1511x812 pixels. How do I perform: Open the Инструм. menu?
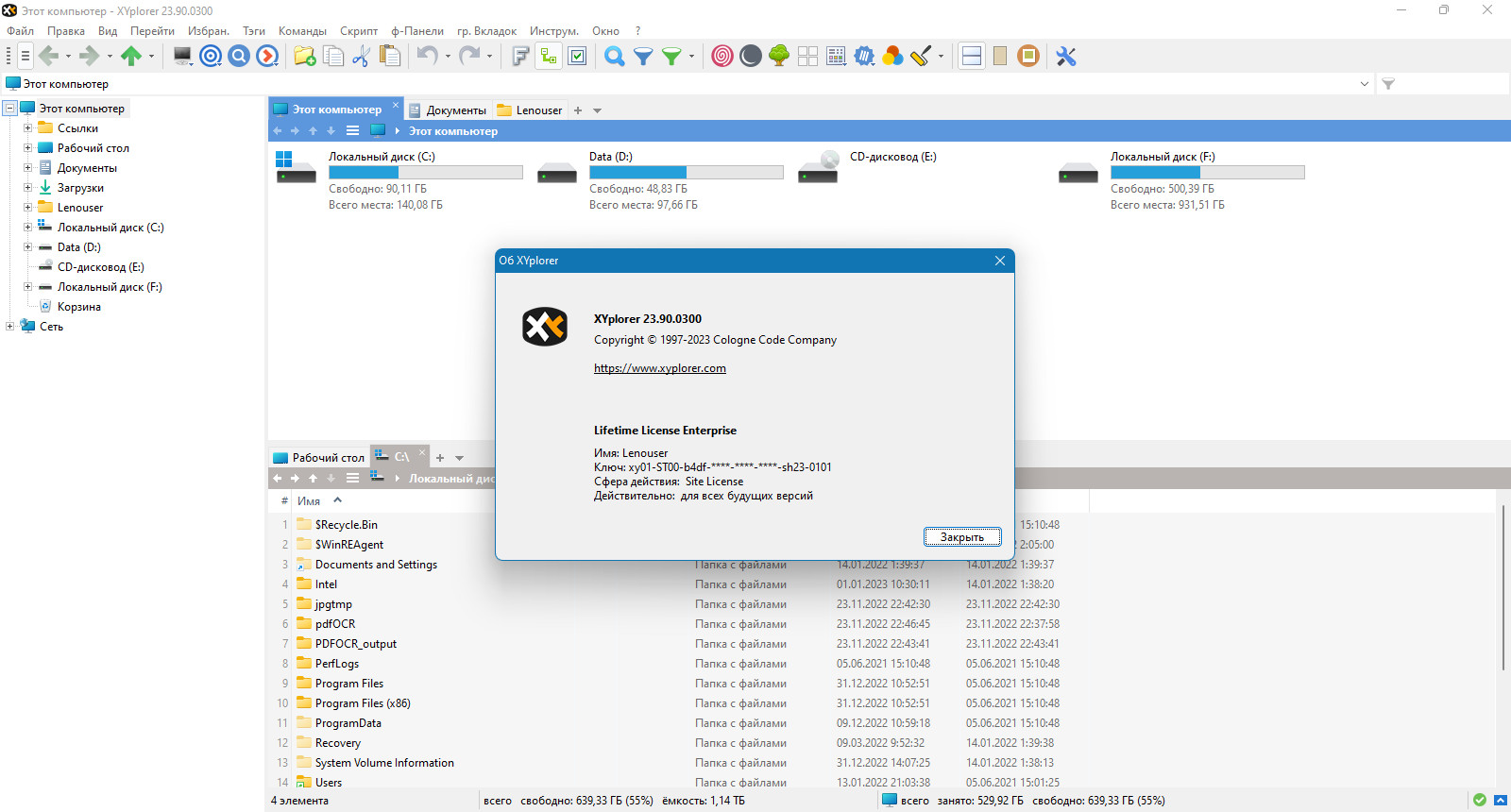pos(553,31)
